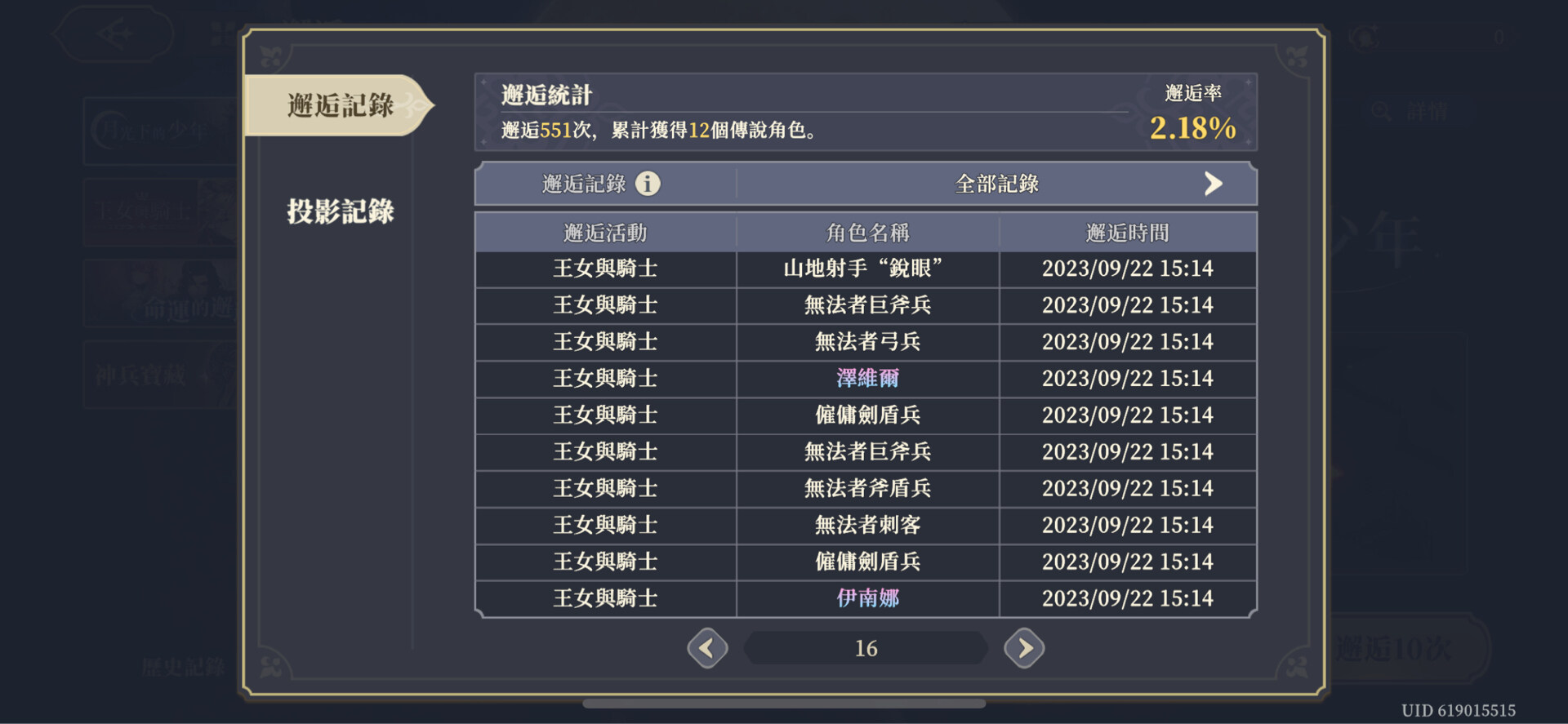Click the 邂逅時間 column header
This screenshot has height=724, width=1568.
click(1127, 233)
